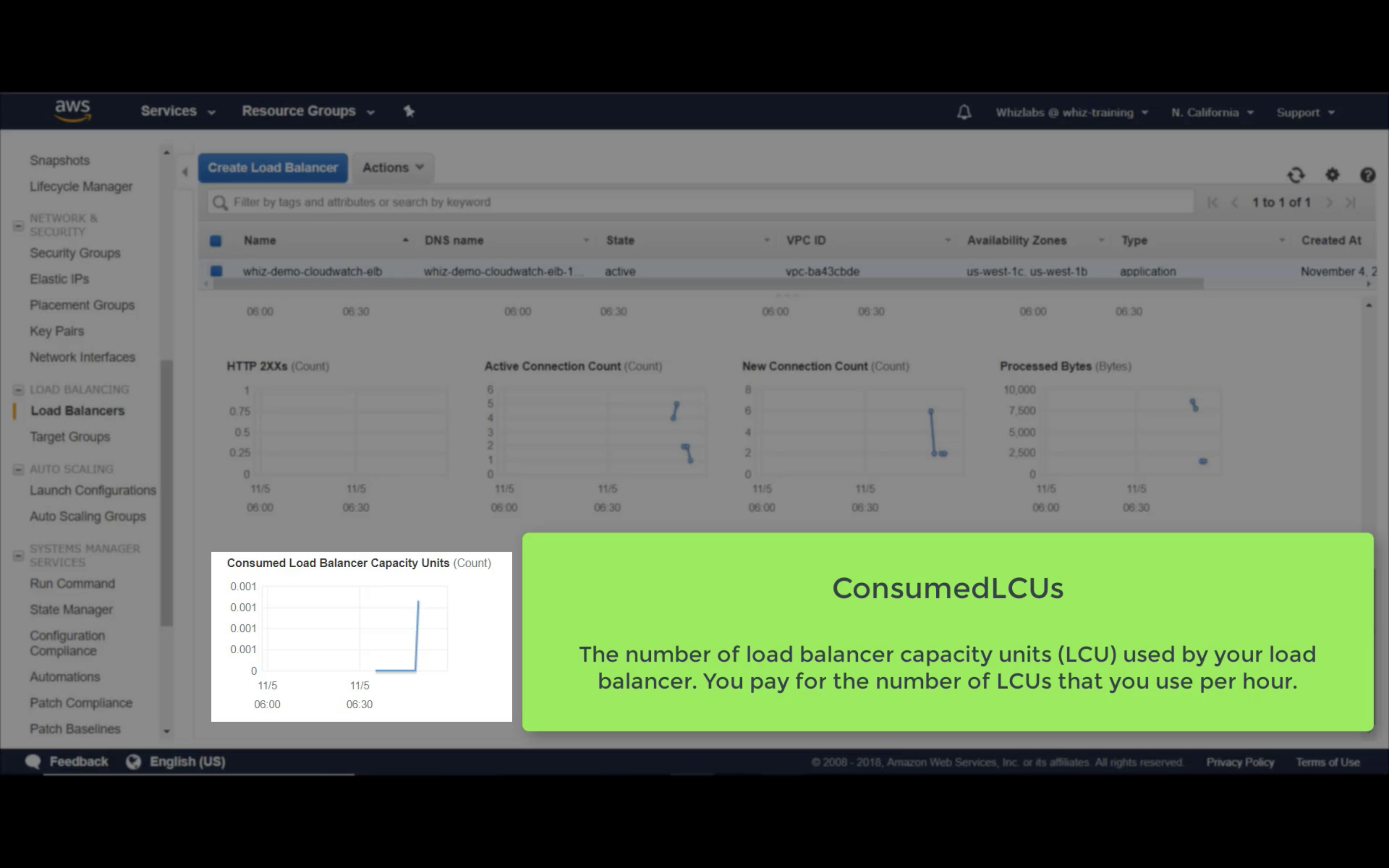Collapse the left sidebar with arrow icon

click(185, 172)
